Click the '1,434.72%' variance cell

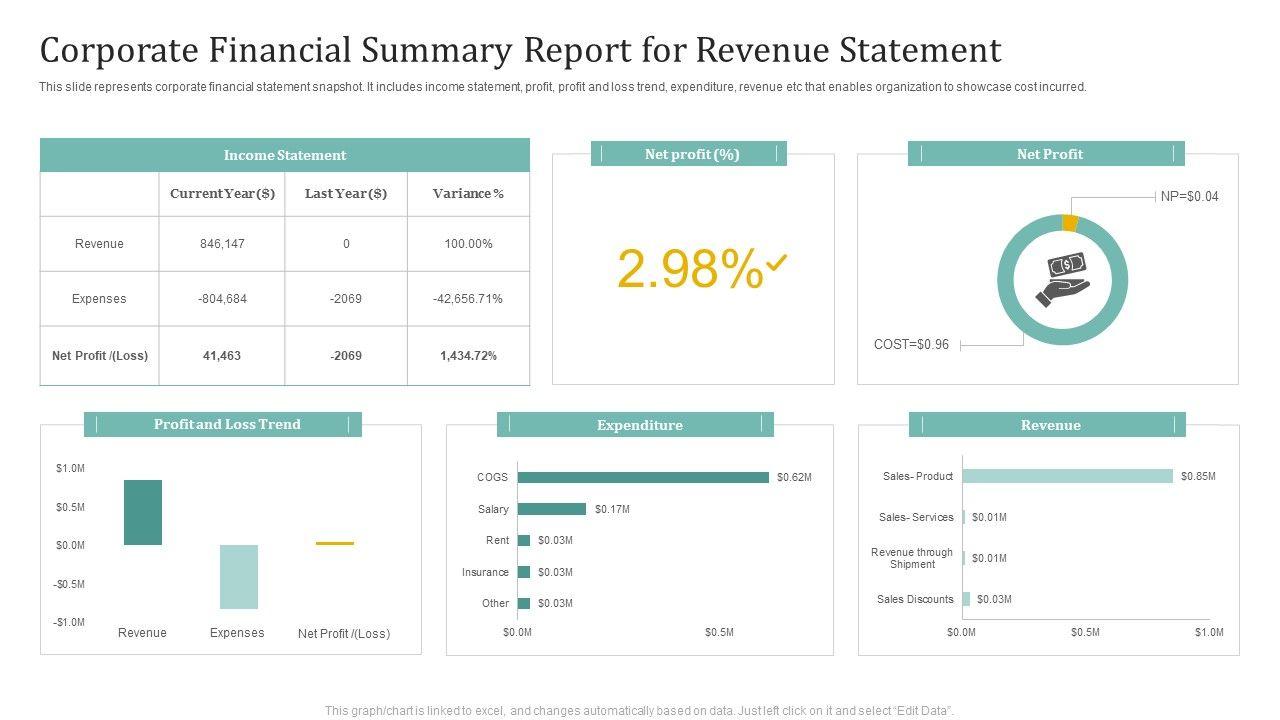tap(468, 356)
